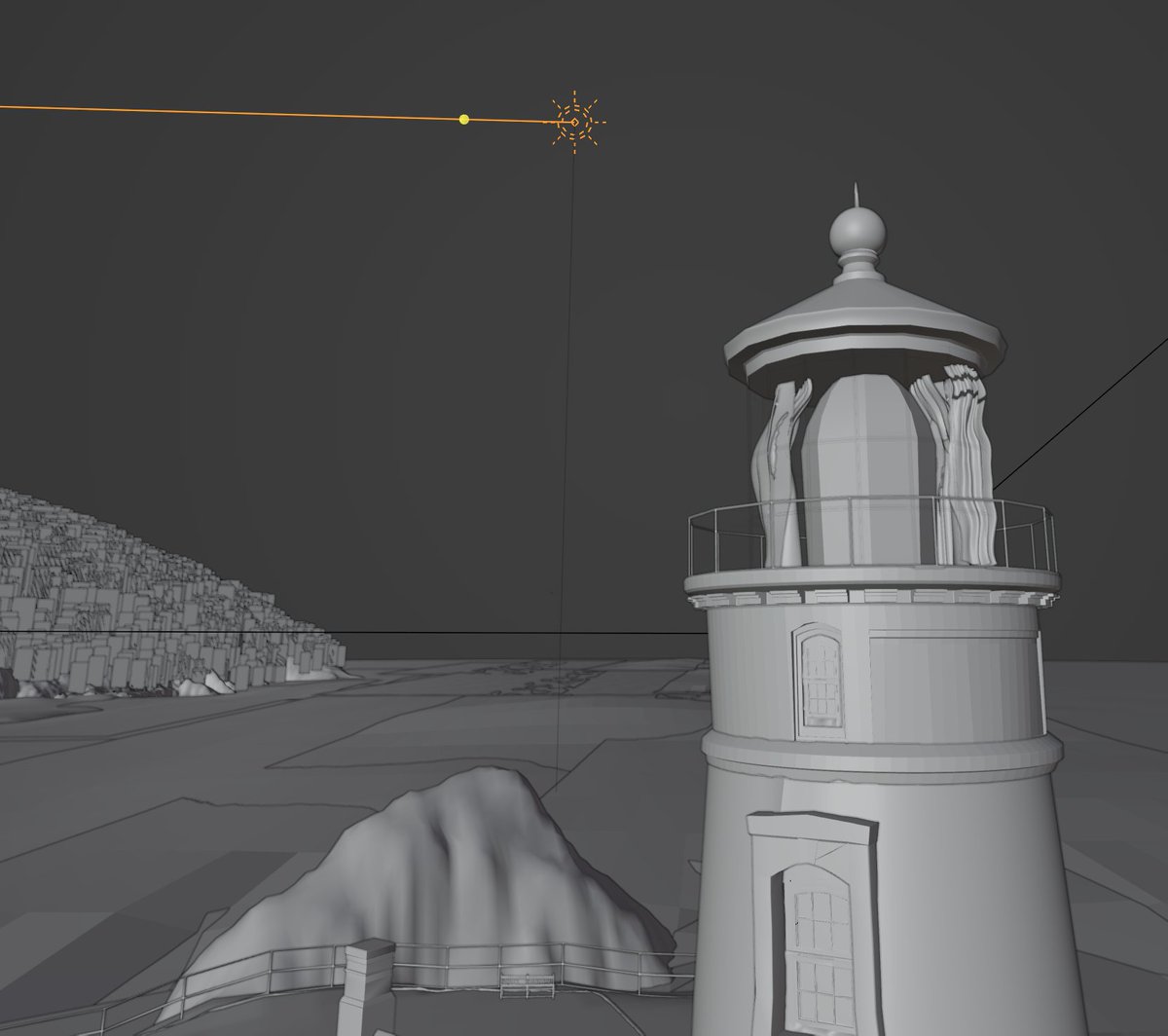Select the orange sun light object
Screen dimensions: 1168x1036
click(x=574, y=122)
